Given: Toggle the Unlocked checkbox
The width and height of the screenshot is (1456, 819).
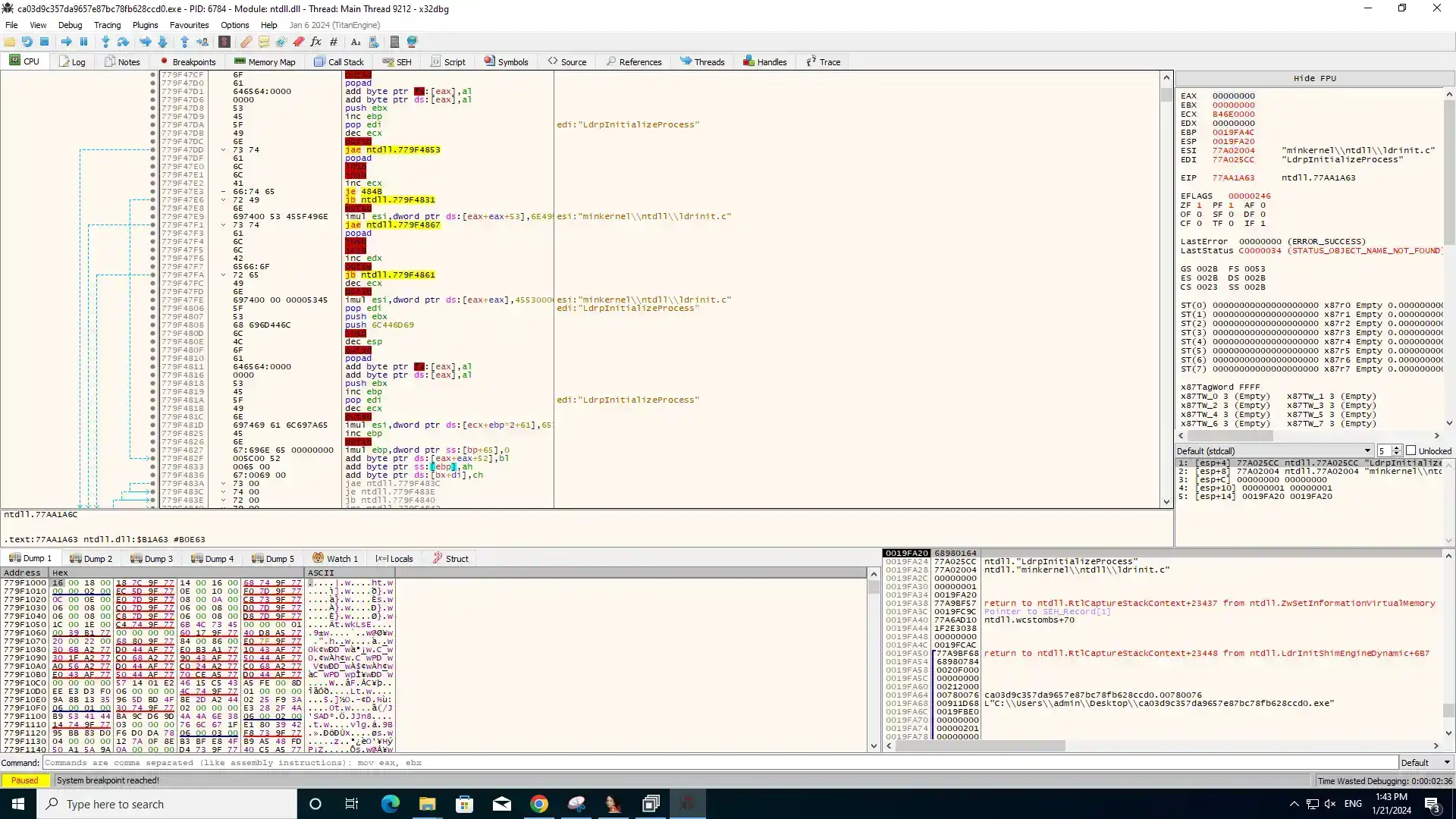Looking at the screenshot, I should point(1411,450).
